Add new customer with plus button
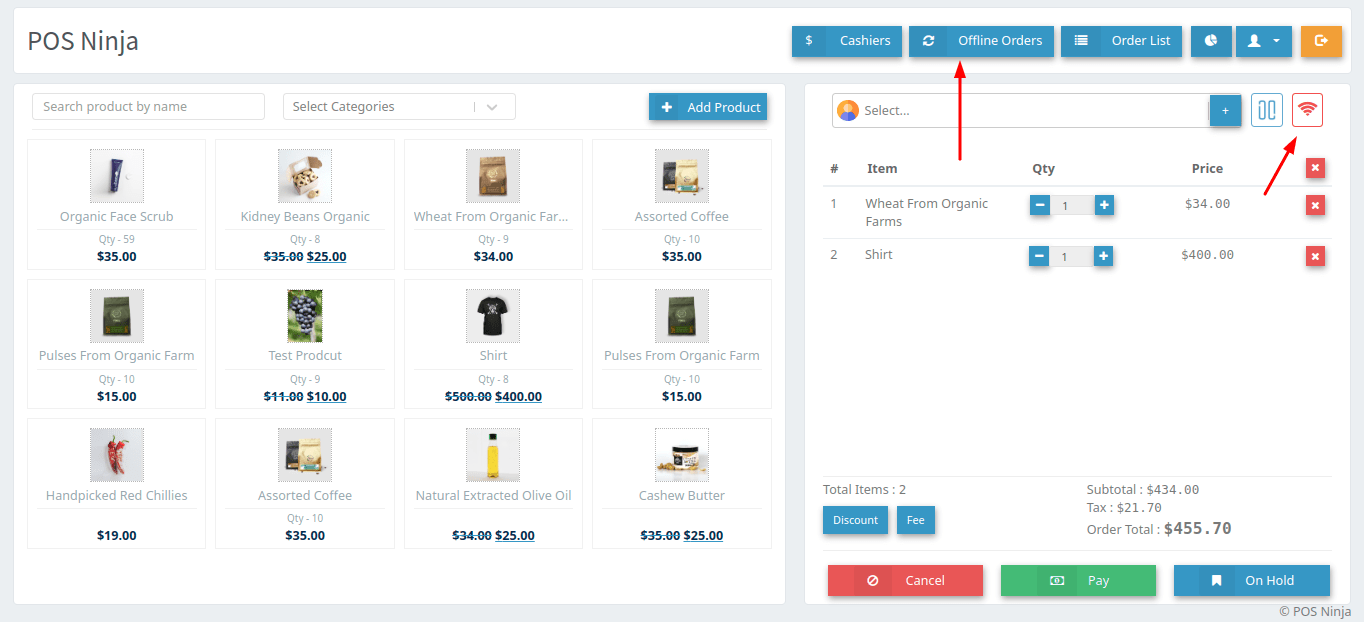1364x622 pixels. (x=1225, y=111)
